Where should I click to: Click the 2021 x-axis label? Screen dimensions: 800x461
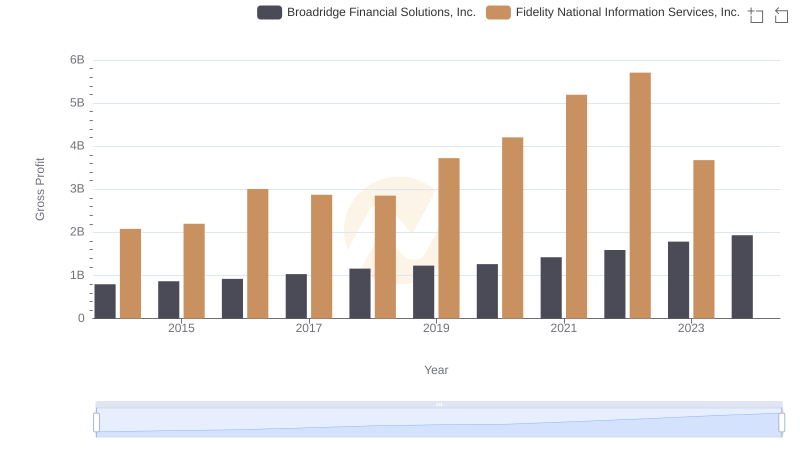(x=564, y=328)
